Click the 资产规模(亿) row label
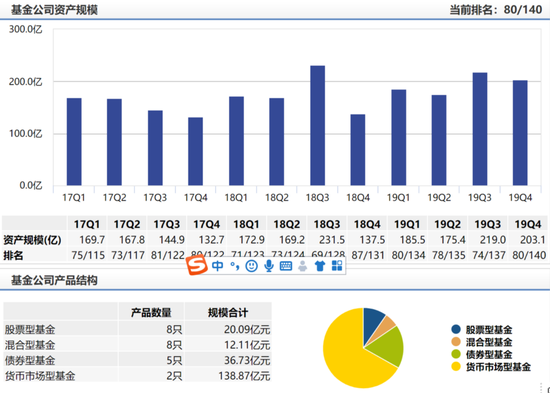The width and height of the screenshot is (550, 393). (32, 240)
